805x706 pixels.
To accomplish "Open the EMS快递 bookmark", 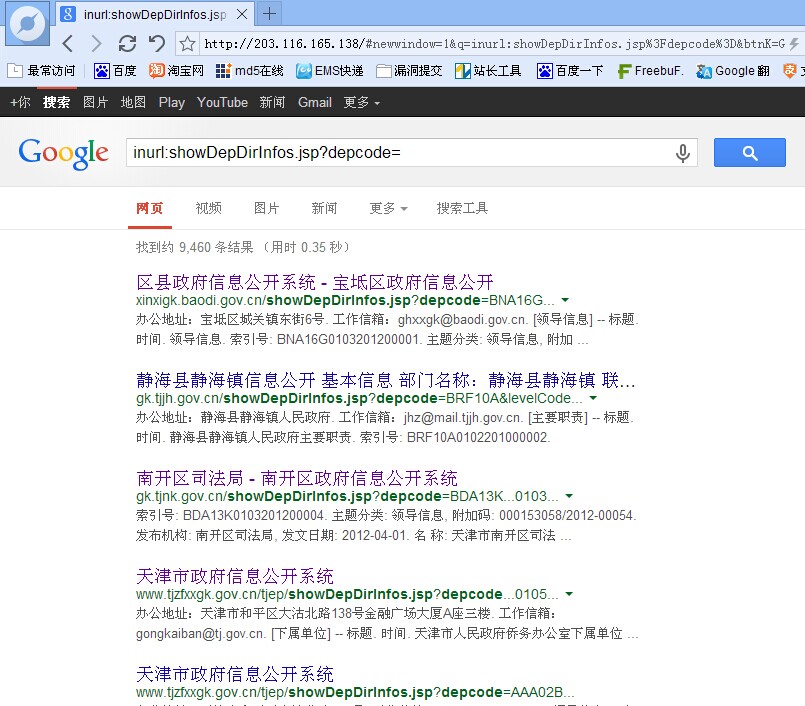I will click(330, 71).
